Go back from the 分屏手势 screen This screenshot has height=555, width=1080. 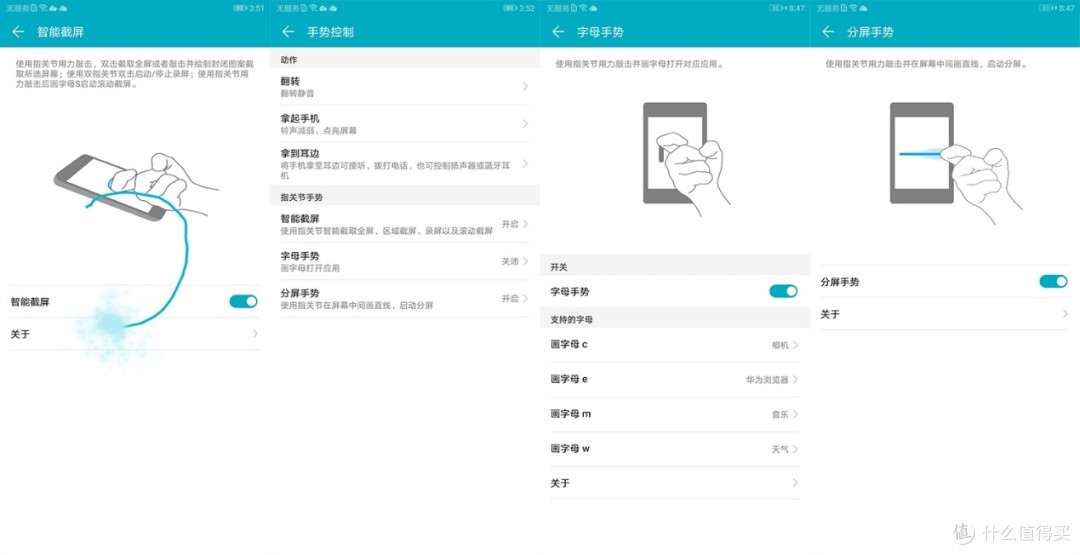click(x=829, y=32)
